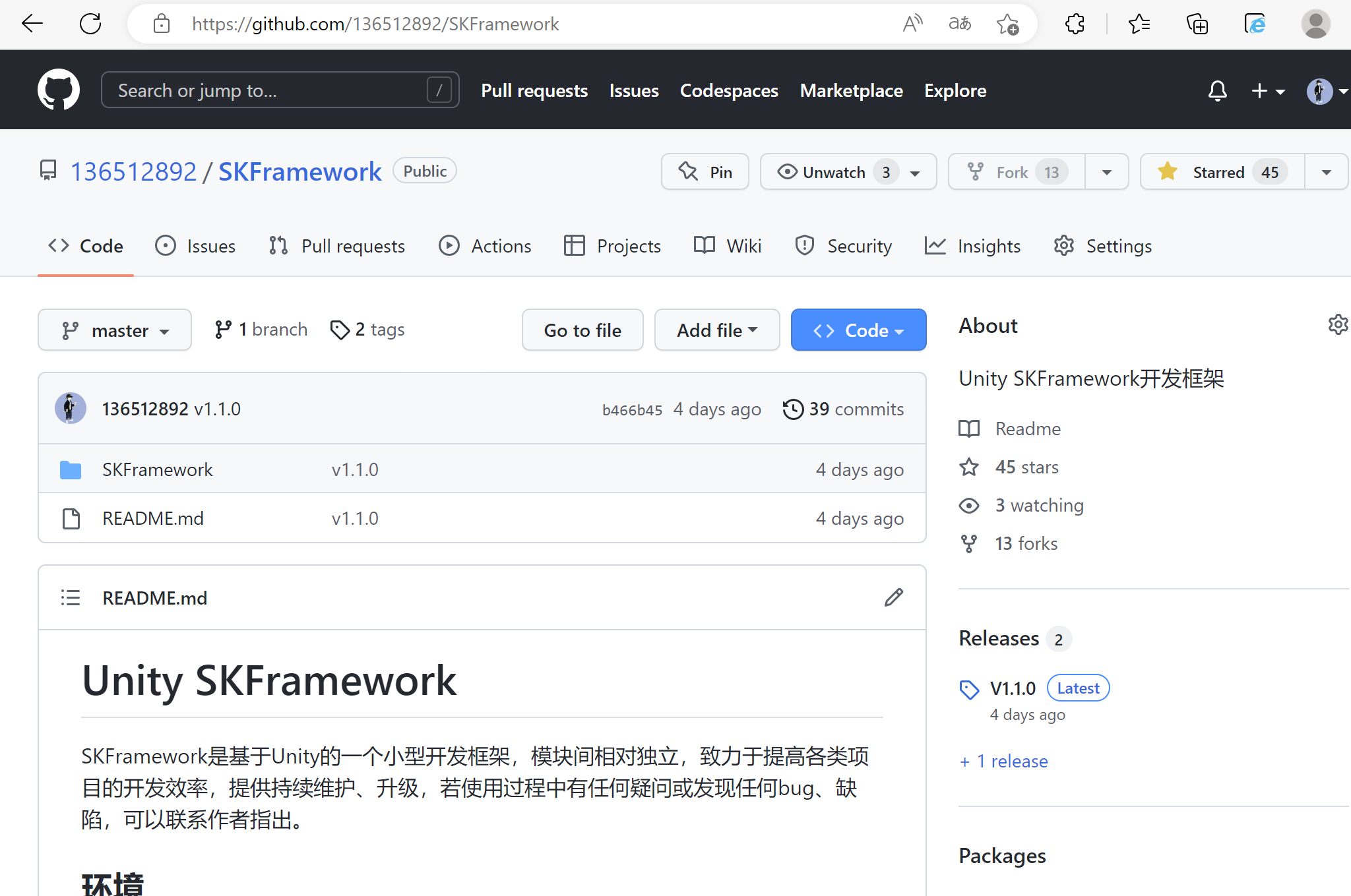Screen dimensions: 1351x896
Task: Expand the star lists dropdown arrow
Action: pos(1327,172)
